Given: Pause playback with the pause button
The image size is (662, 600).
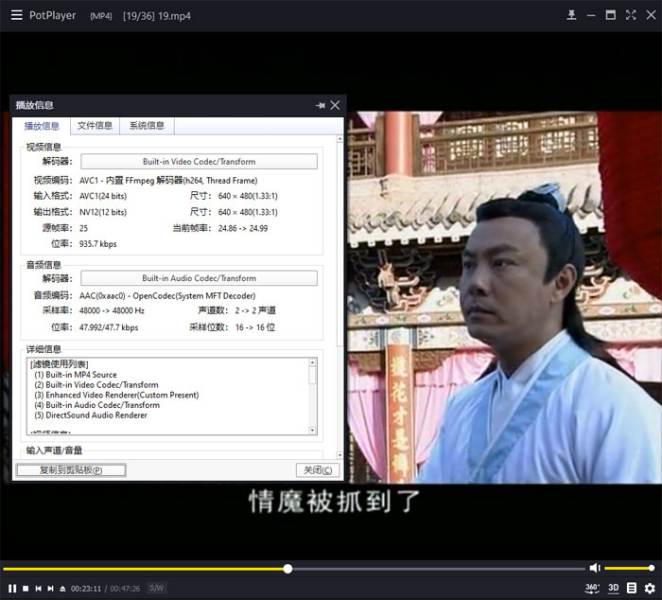Looking at the screenshot, I should click(12, 589).
